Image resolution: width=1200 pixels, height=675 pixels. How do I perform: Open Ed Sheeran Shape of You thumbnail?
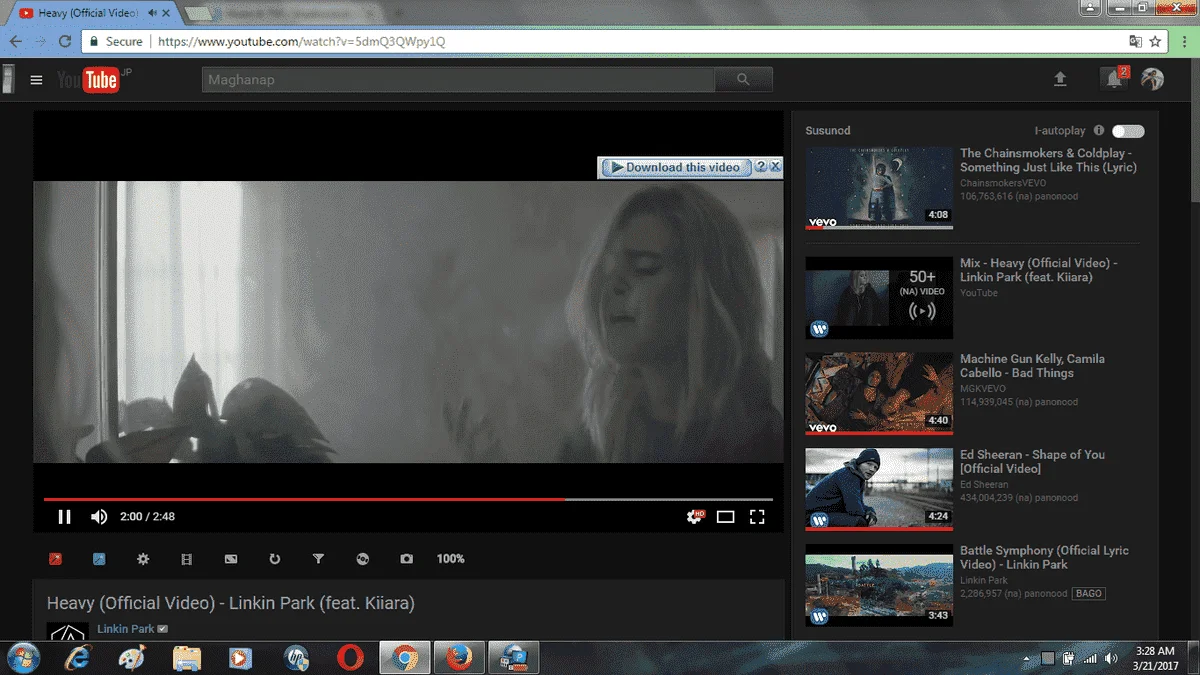879,489
